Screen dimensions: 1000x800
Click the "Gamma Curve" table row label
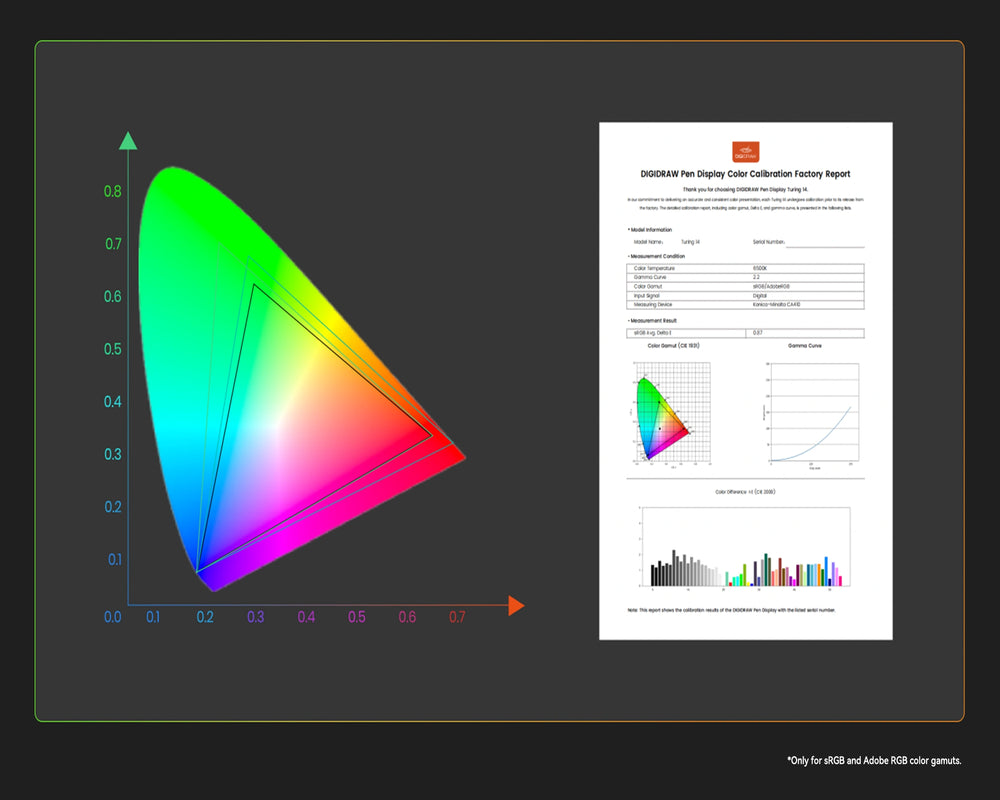[x=649, y=278]
